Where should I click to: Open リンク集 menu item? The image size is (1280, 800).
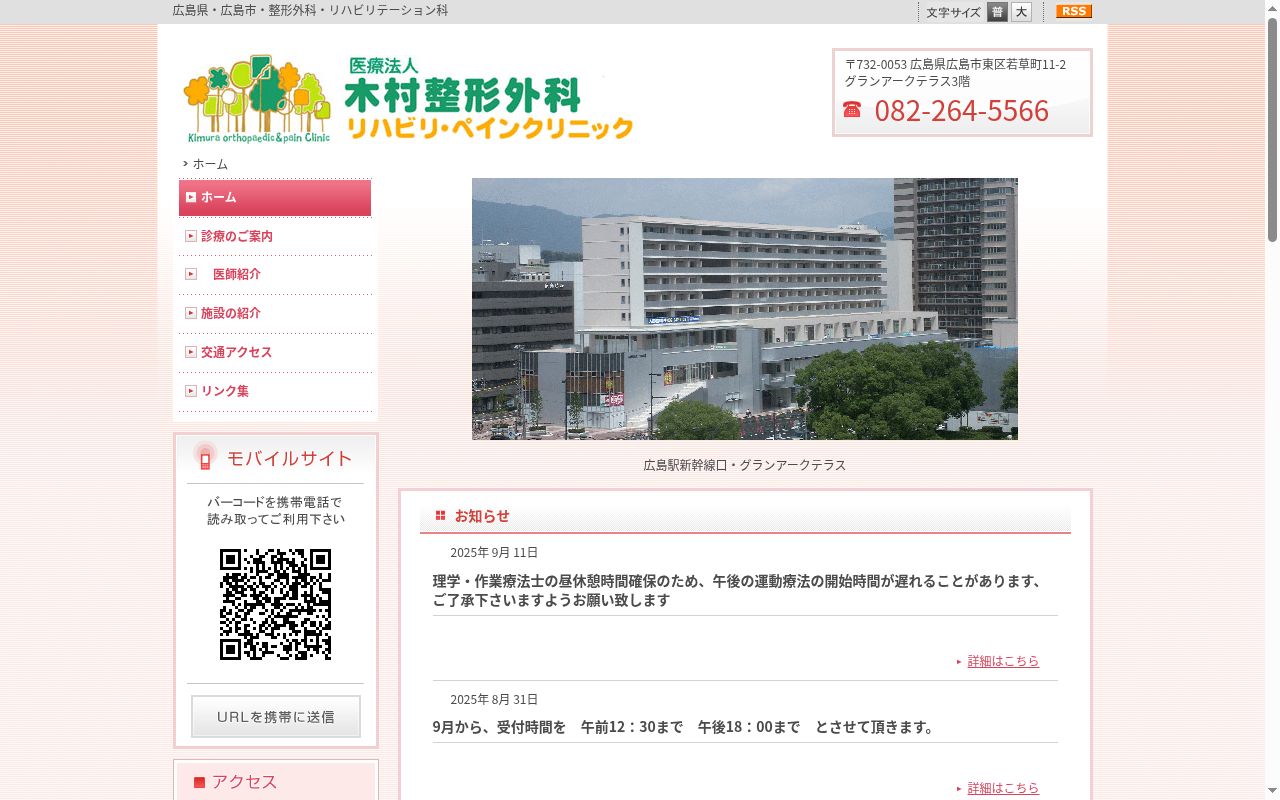225,391
